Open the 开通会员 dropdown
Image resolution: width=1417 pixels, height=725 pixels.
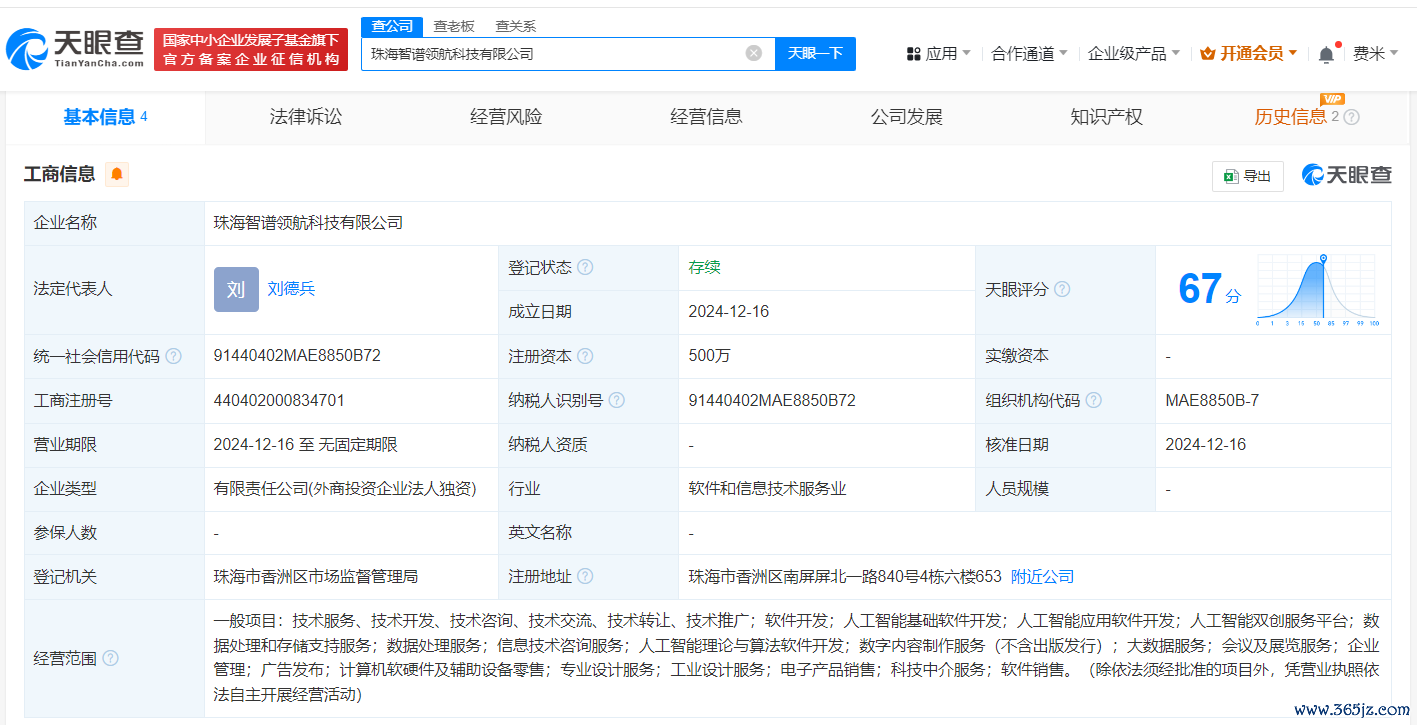(1249, 53)
